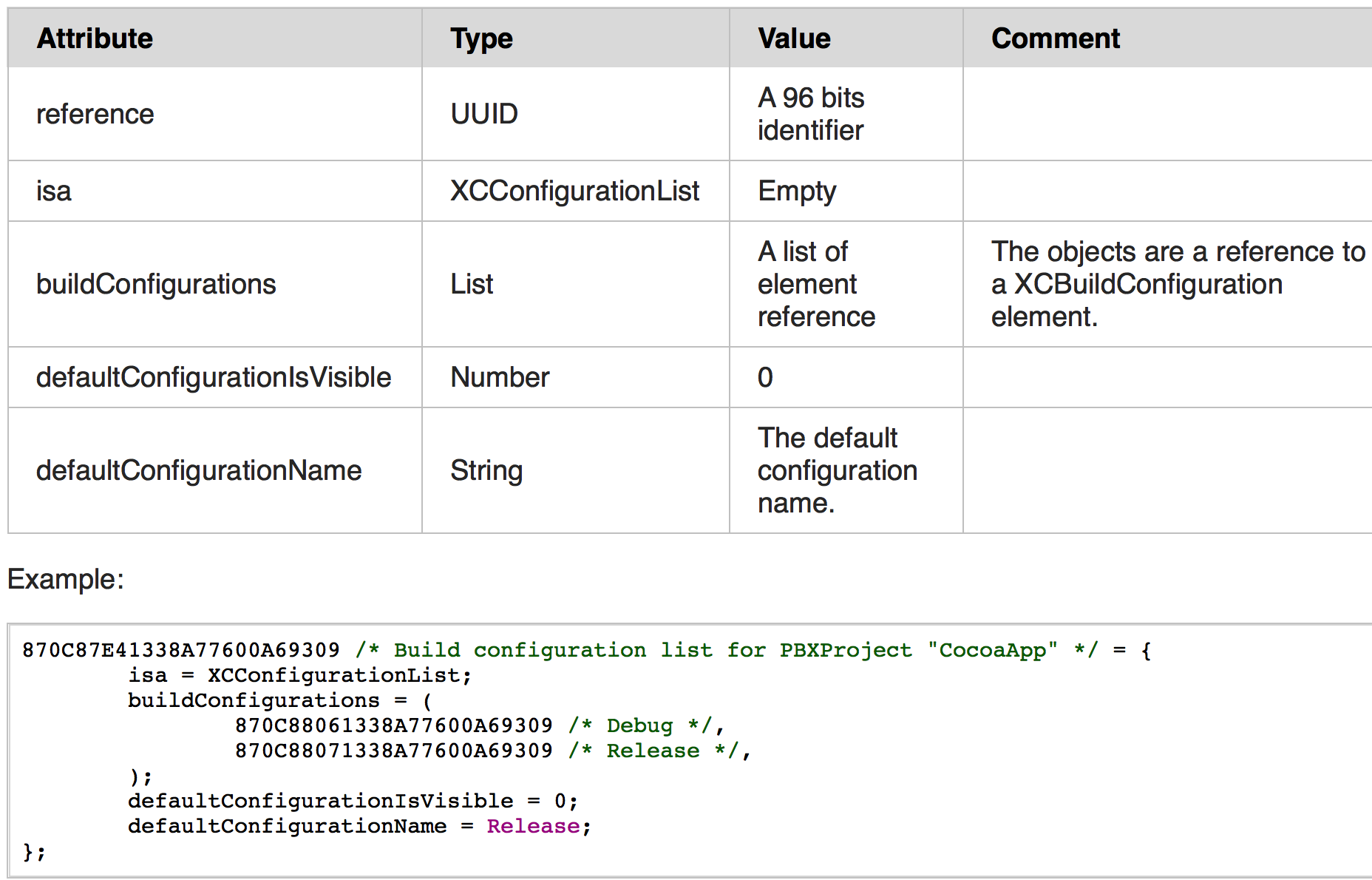Viewport: 1372px width, 880px height.
Task: Click the 870C88071338A77600A69309 code identifier
Action: point(394,751)
